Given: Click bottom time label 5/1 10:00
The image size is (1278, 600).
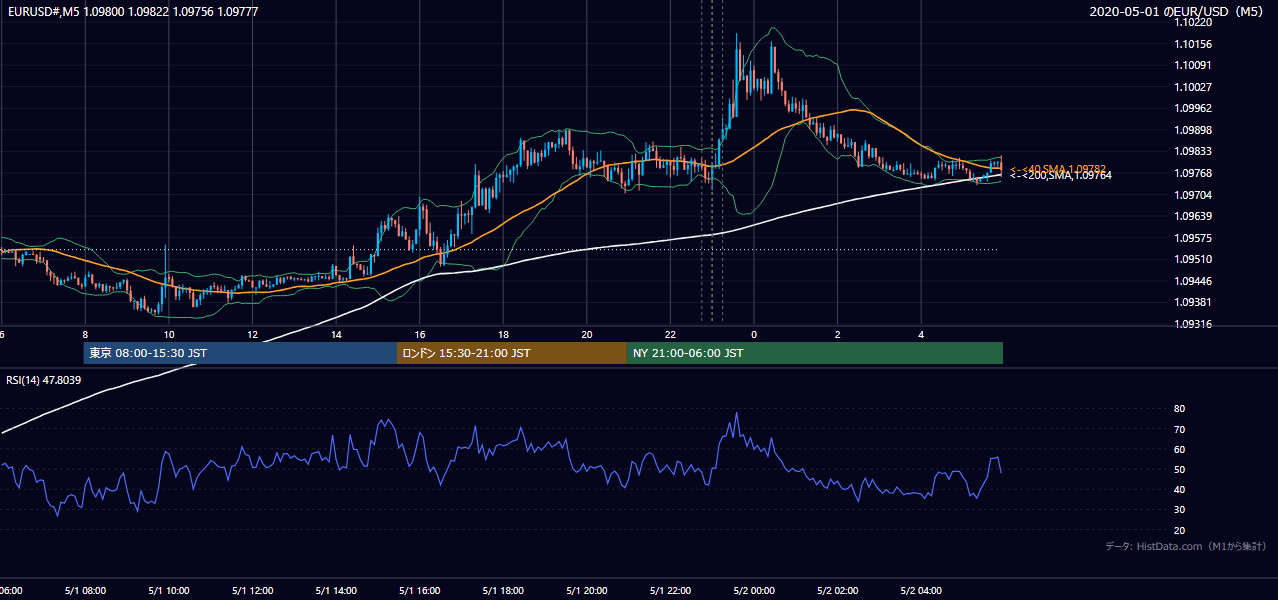Looking at the screenshot, I should tap(168, 591).
